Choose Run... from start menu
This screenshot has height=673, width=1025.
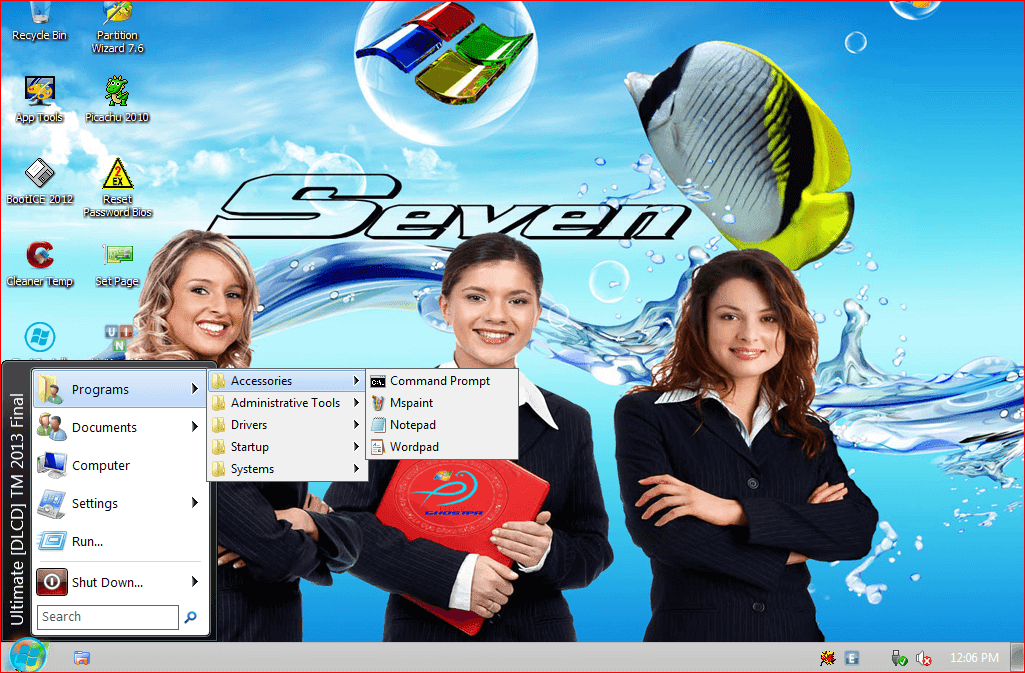[118, 541]
